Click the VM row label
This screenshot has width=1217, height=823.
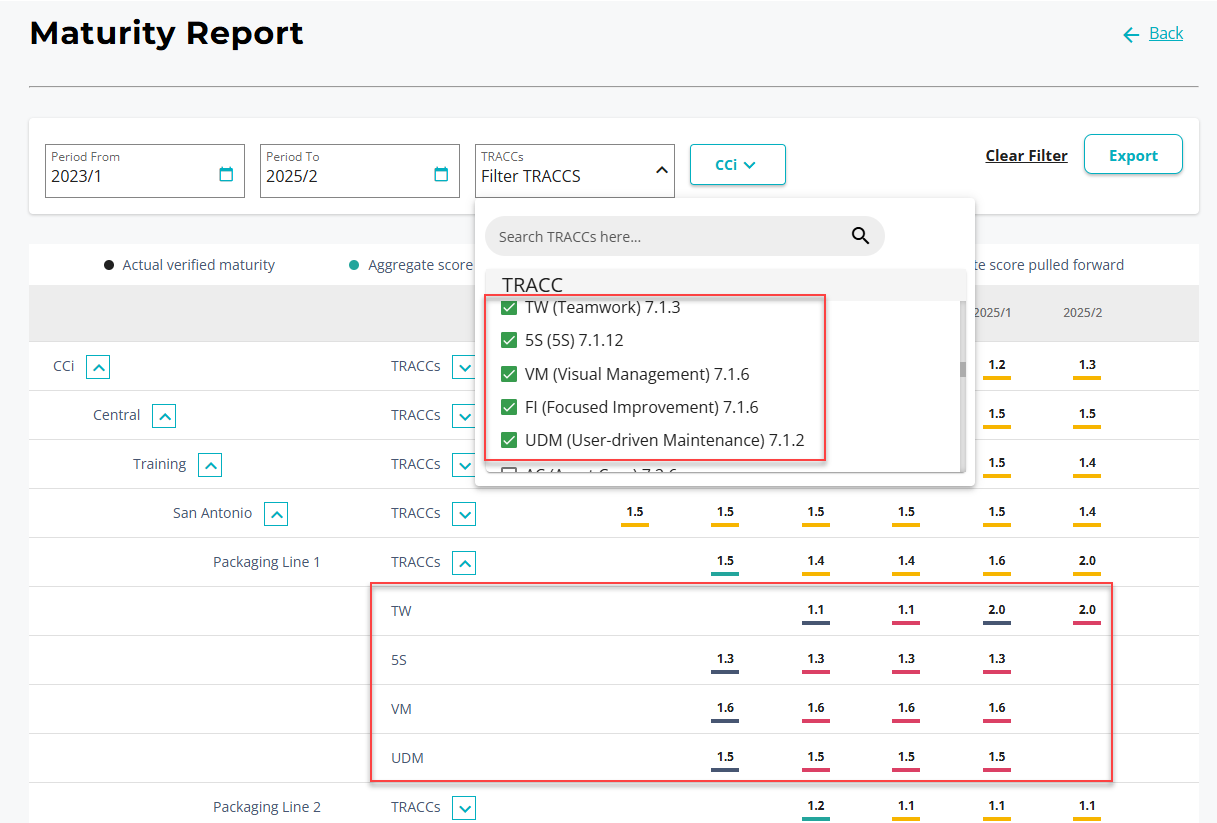(x=401, y=709)
